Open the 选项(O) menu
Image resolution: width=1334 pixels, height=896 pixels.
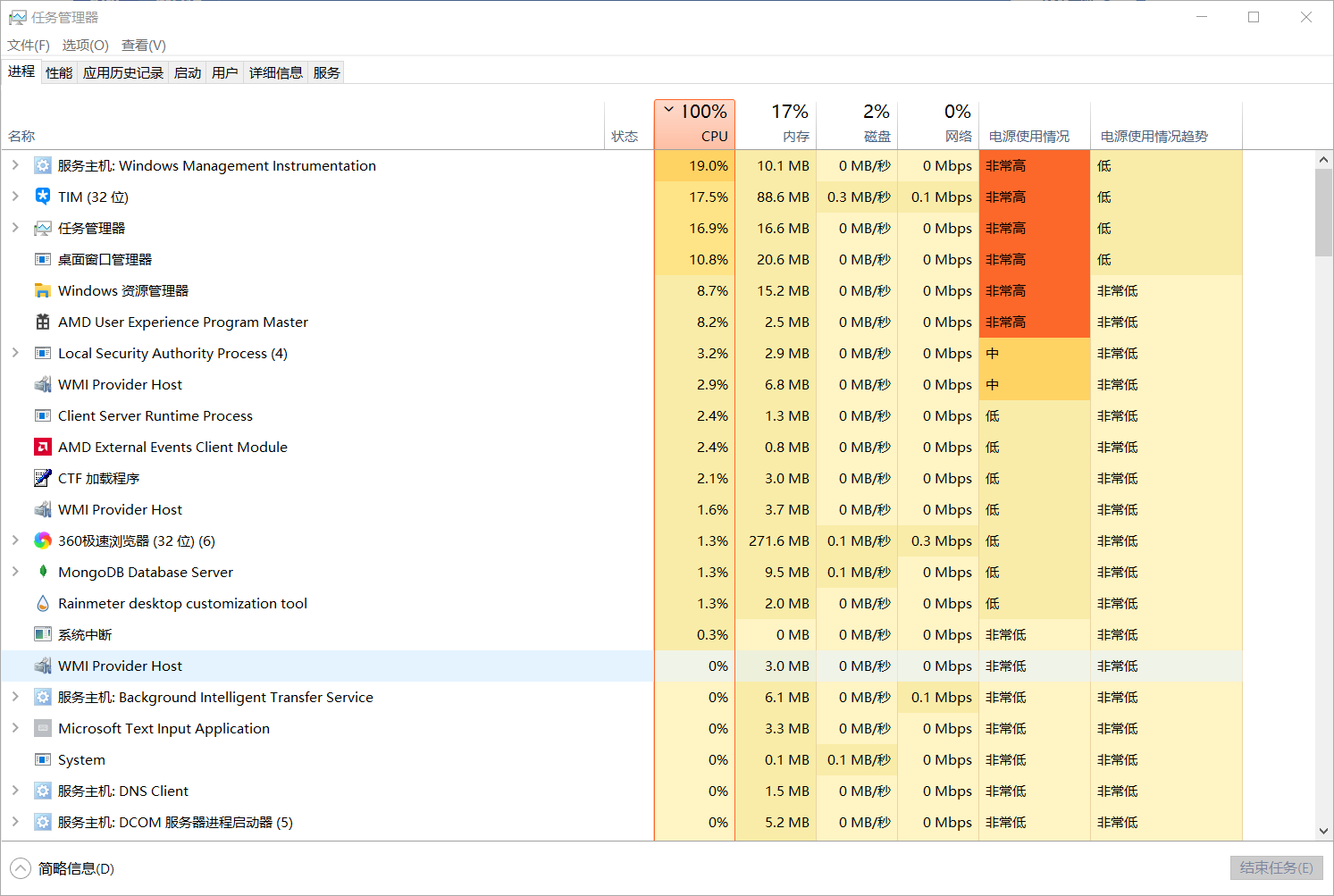point(85,45)
